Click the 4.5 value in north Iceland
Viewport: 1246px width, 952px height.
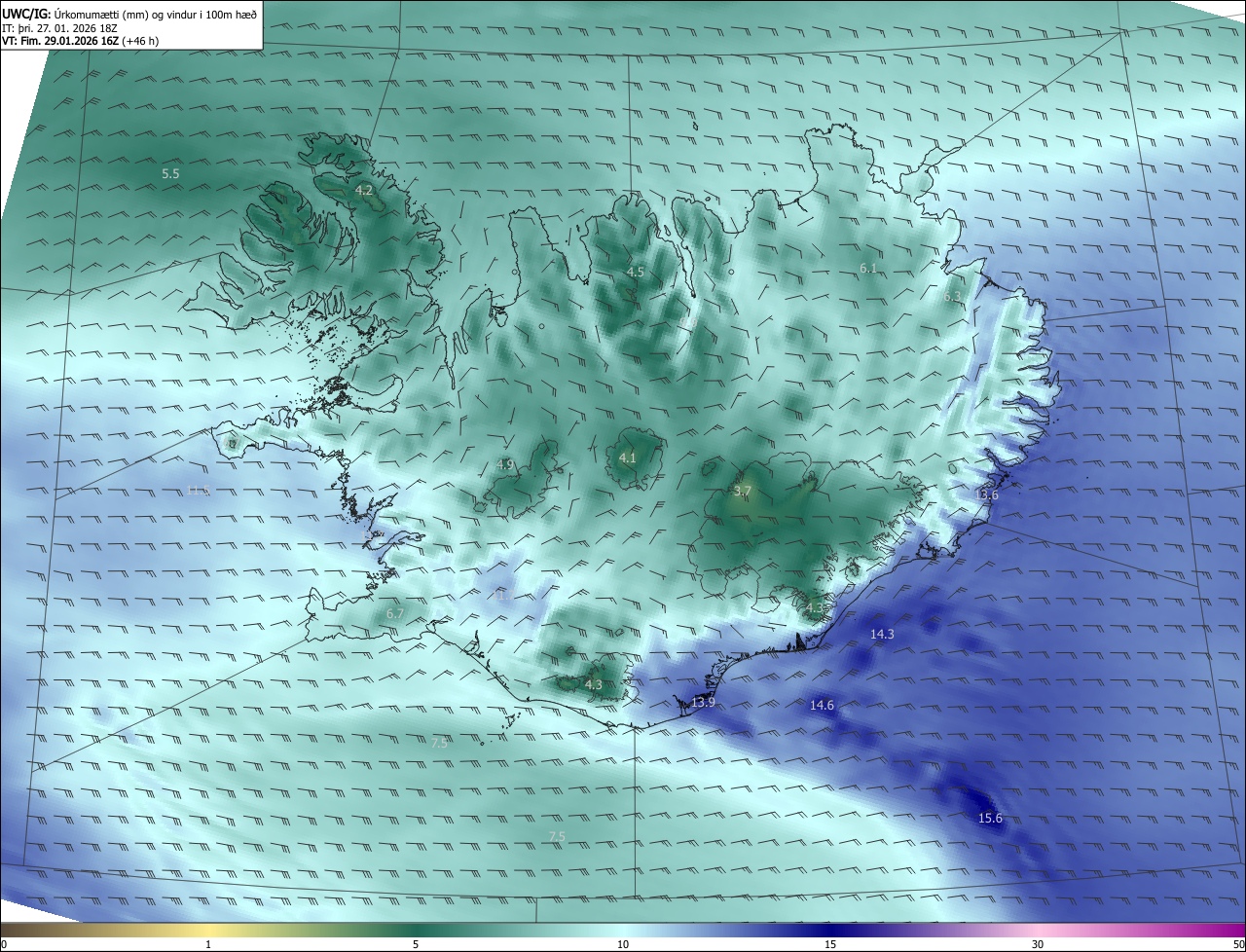click(636, 273)
